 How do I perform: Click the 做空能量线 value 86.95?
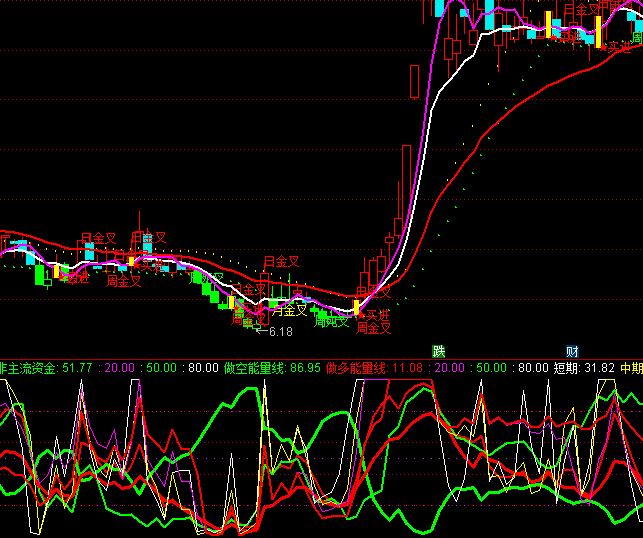click(x=305, y=368)
